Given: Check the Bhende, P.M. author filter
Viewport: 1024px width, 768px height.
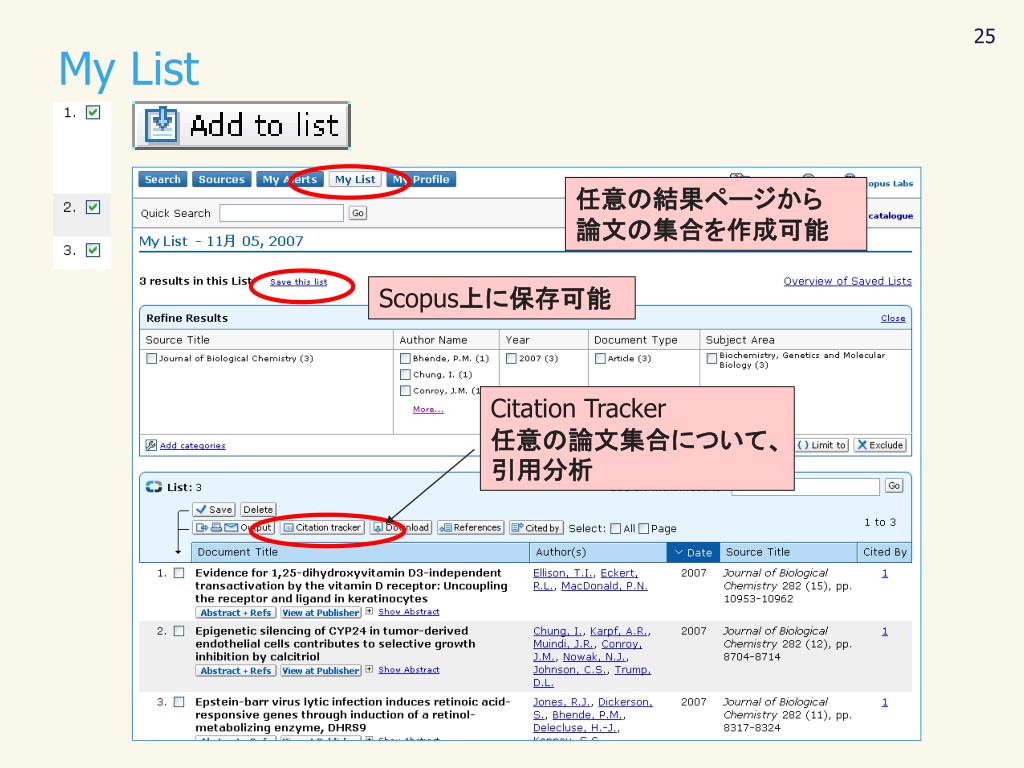Looking at the screenshot, I should 405,359.
